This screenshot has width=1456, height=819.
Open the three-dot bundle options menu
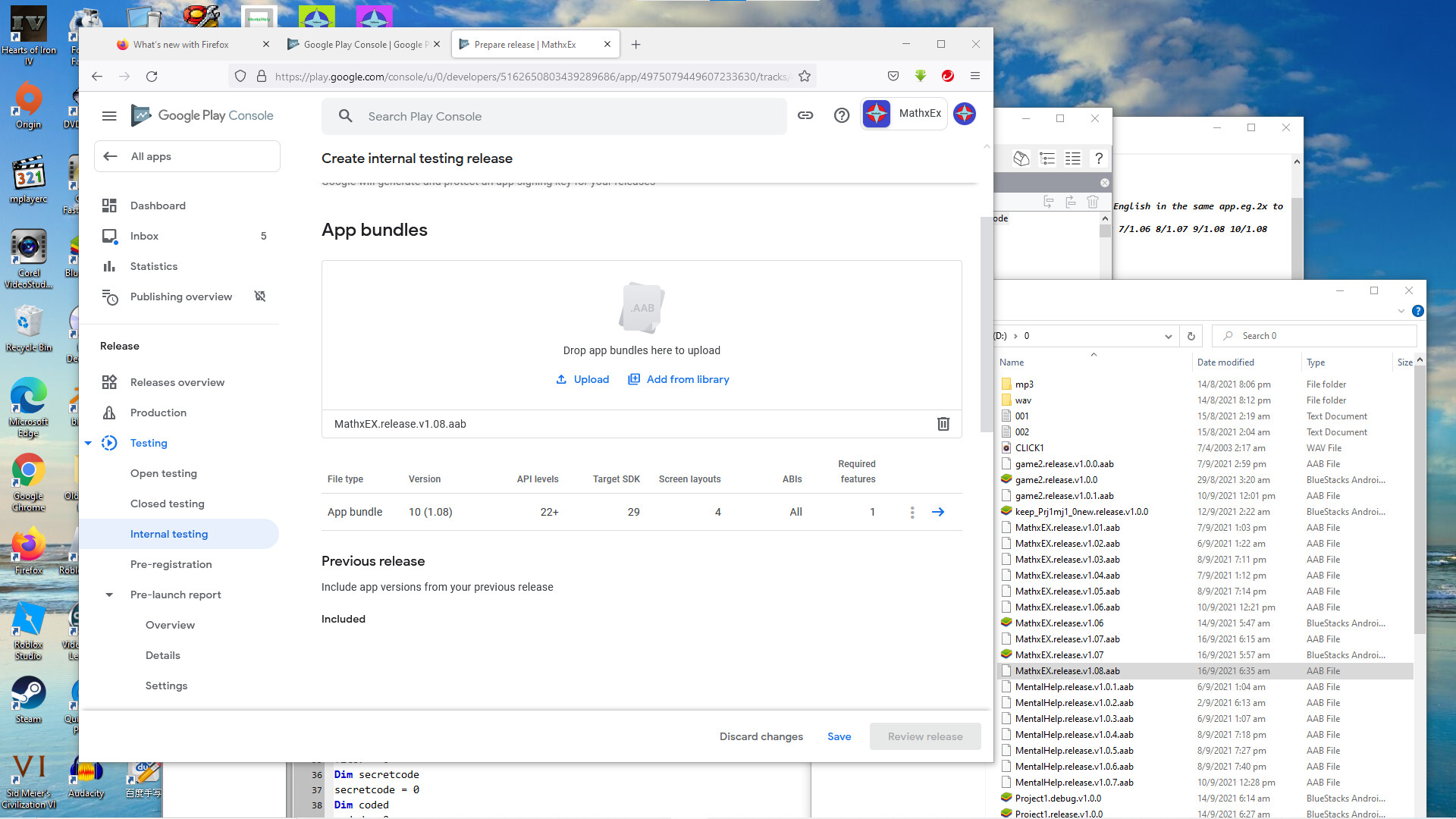912,513
